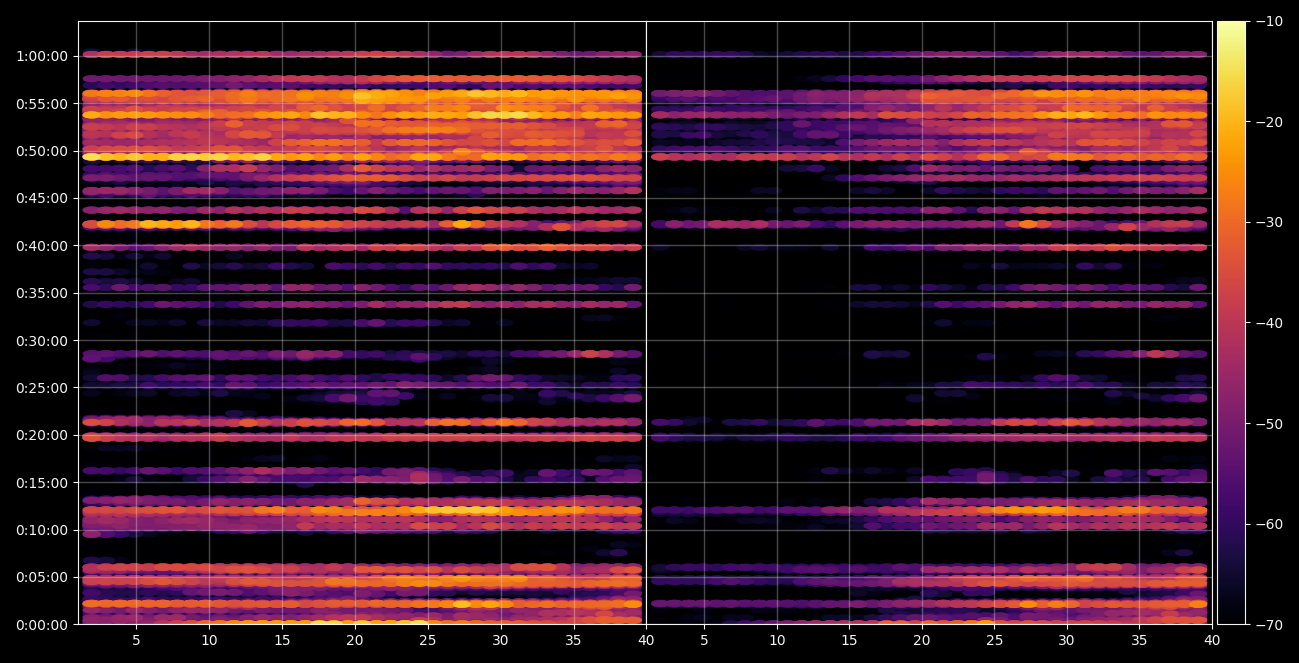Image resolution: width=1299 pixels, height=663 pixels.
Task: Click the 0:40:00 y-axis label
Action: point(41,245)
